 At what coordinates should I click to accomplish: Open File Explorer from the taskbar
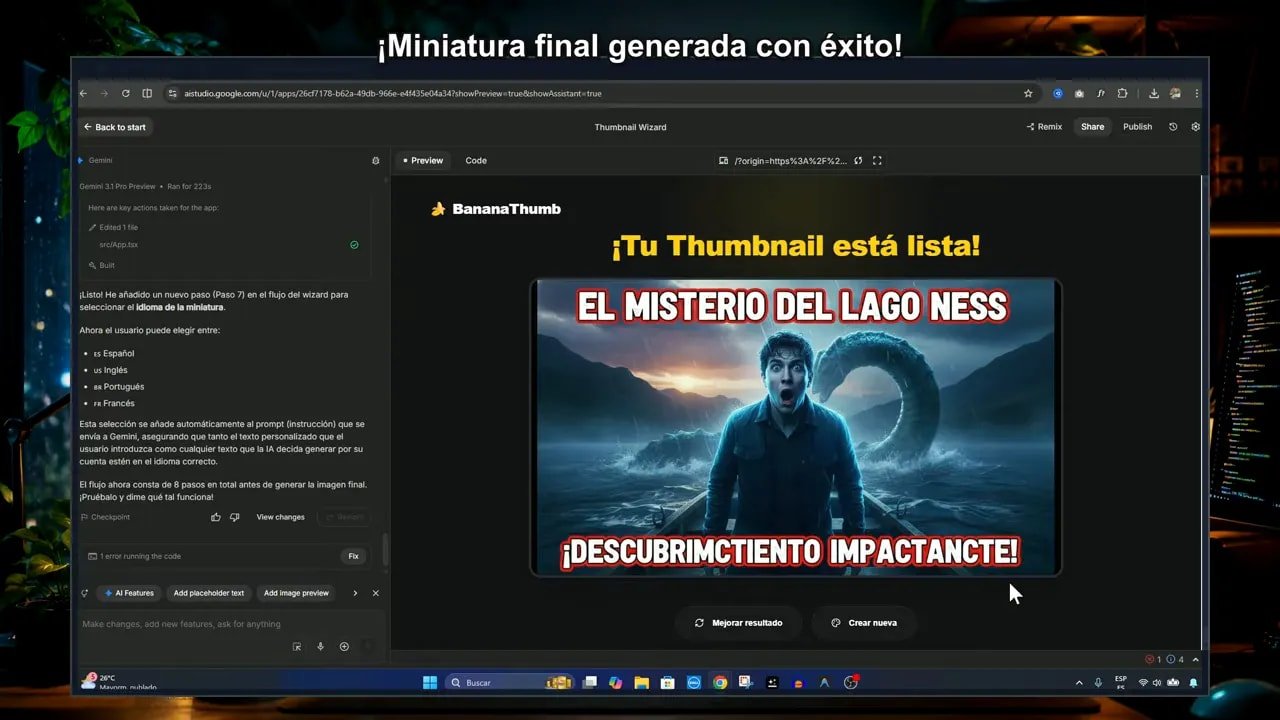641,683
